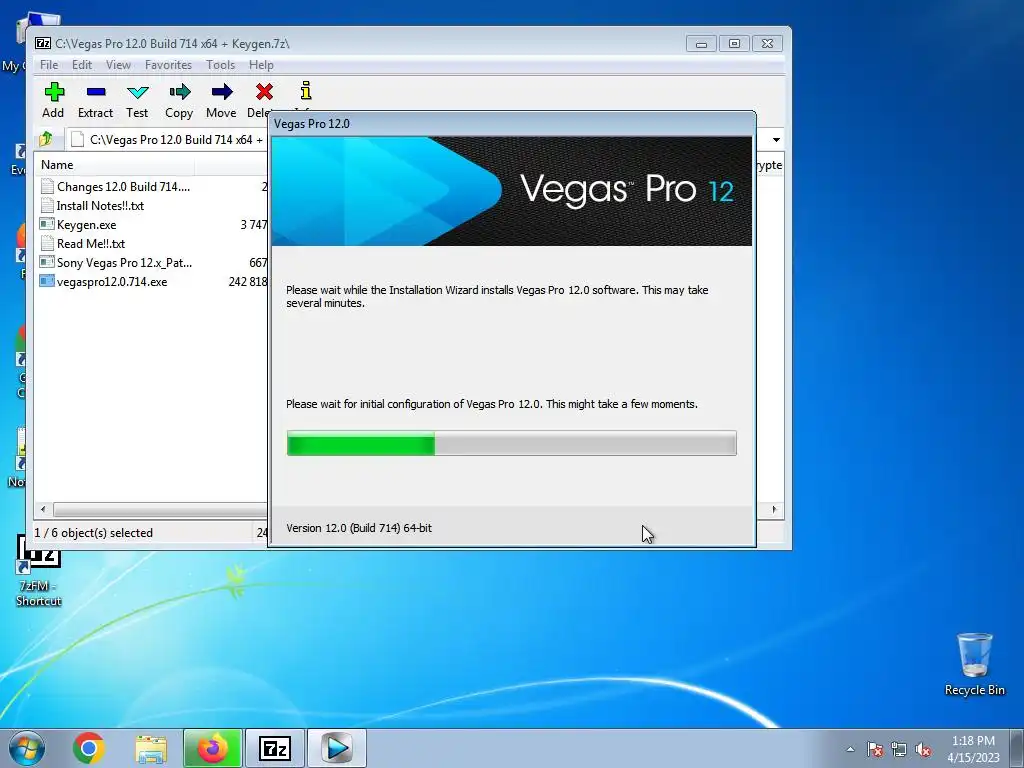Minimize the 7-Zip window
This screenshot has width=1024, height=768.
[x=701, y=44]
